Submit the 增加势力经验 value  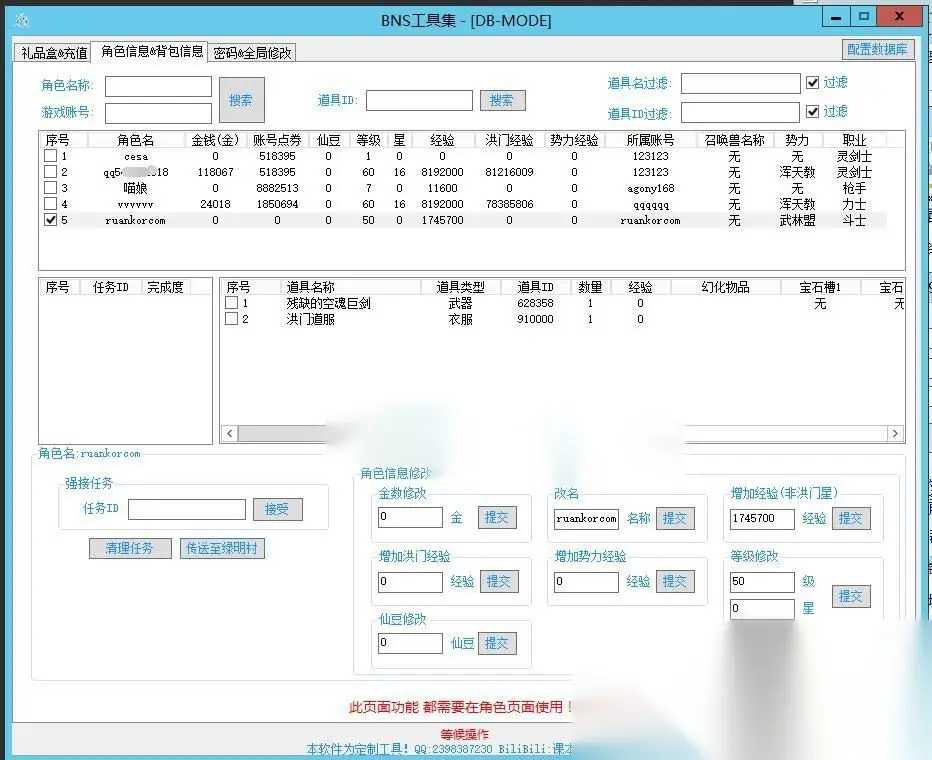(675, 581)
